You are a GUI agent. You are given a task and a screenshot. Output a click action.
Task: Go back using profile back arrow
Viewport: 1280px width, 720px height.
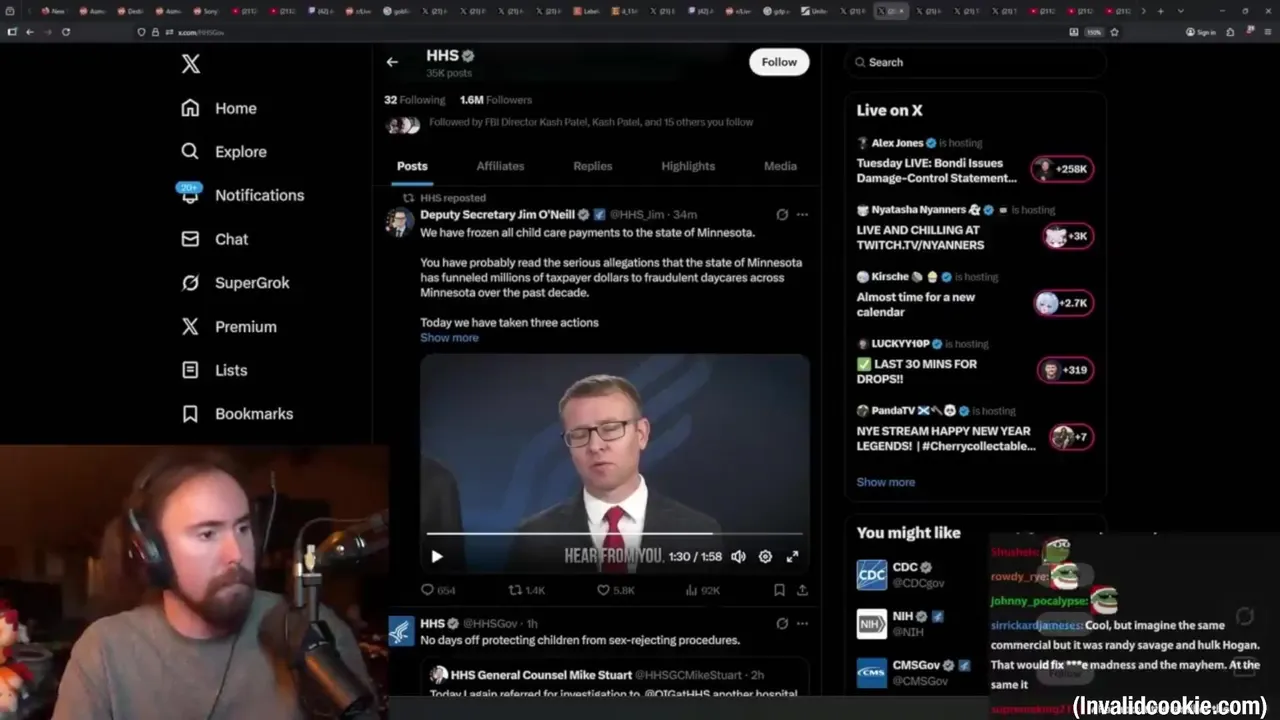tap(392, 62)
